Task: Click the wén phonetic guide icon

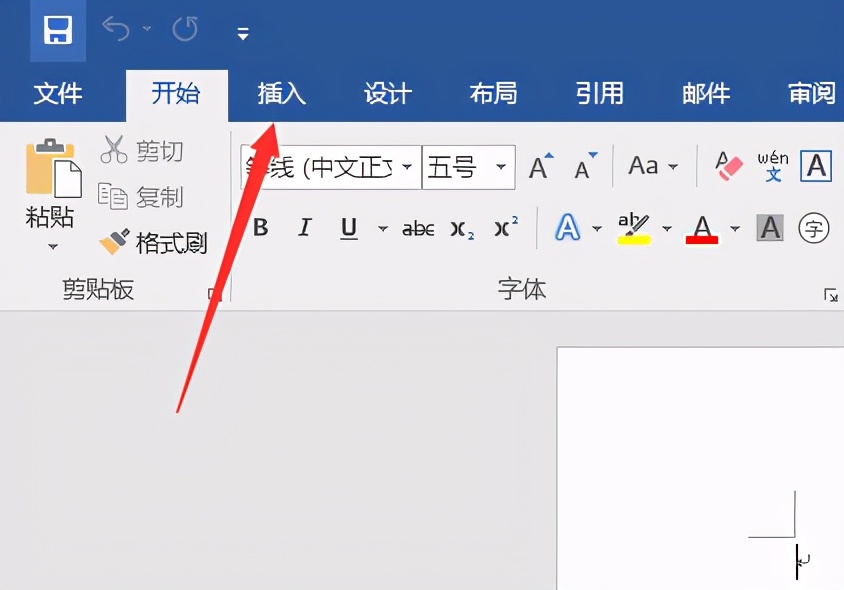Action: click(x=773, y=166)
